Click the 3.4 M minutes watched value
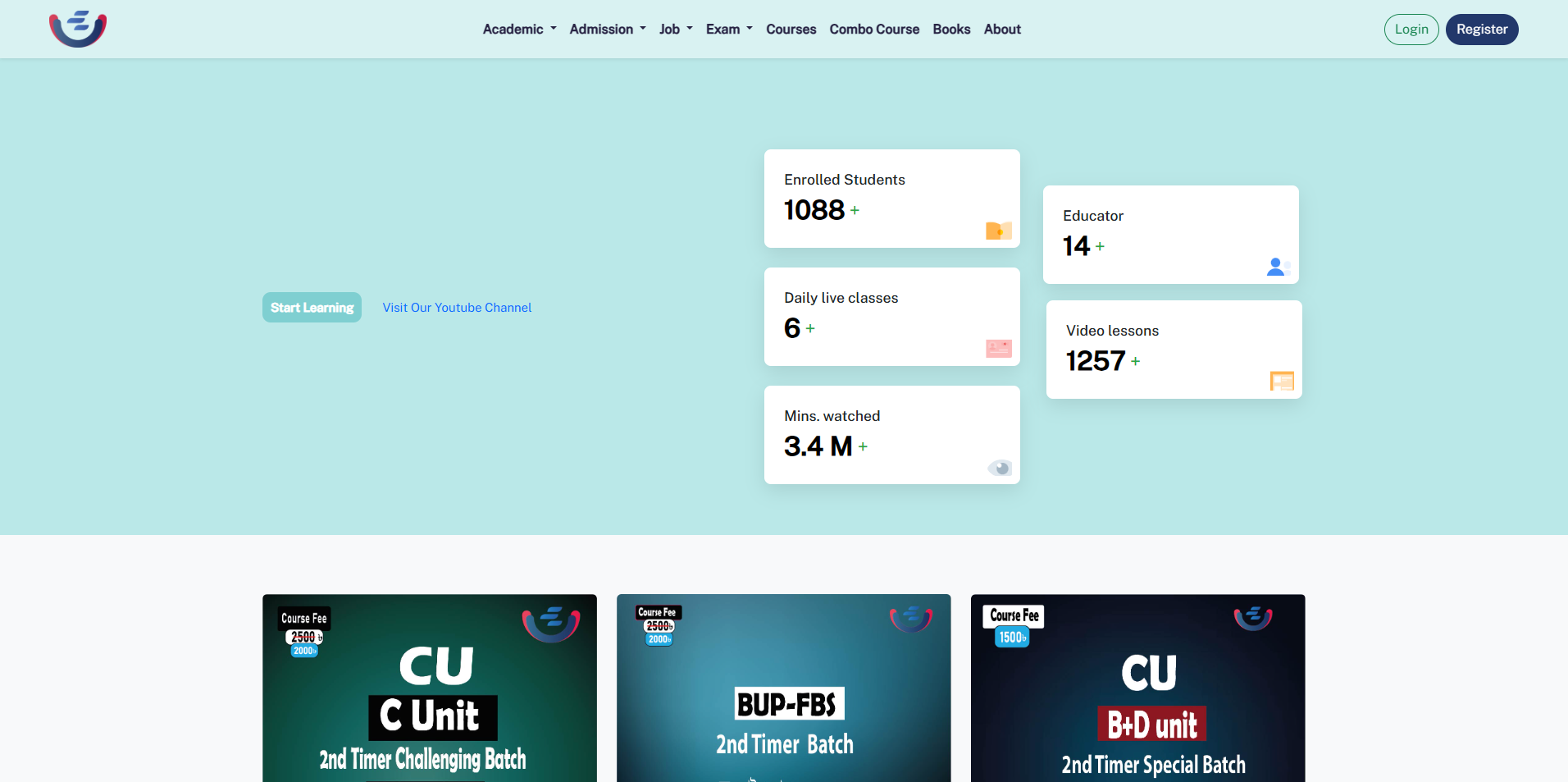This screenshot has width=1568, height=782. [818, 446]
